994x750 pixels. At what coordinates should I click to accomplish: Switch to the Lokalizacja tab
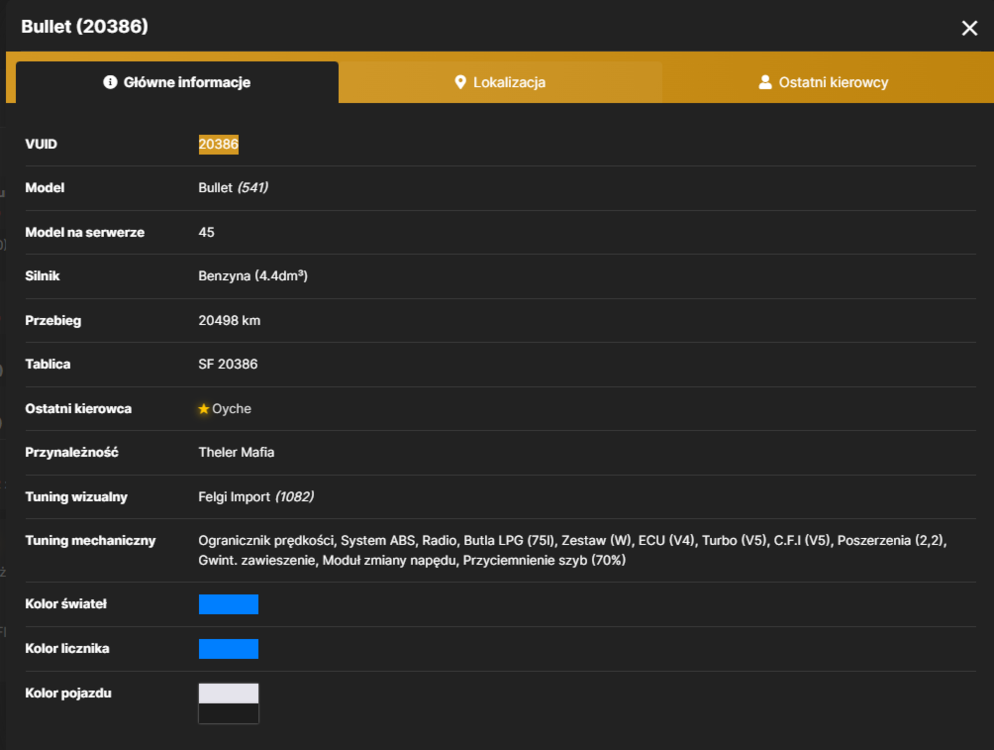(500, 82)
